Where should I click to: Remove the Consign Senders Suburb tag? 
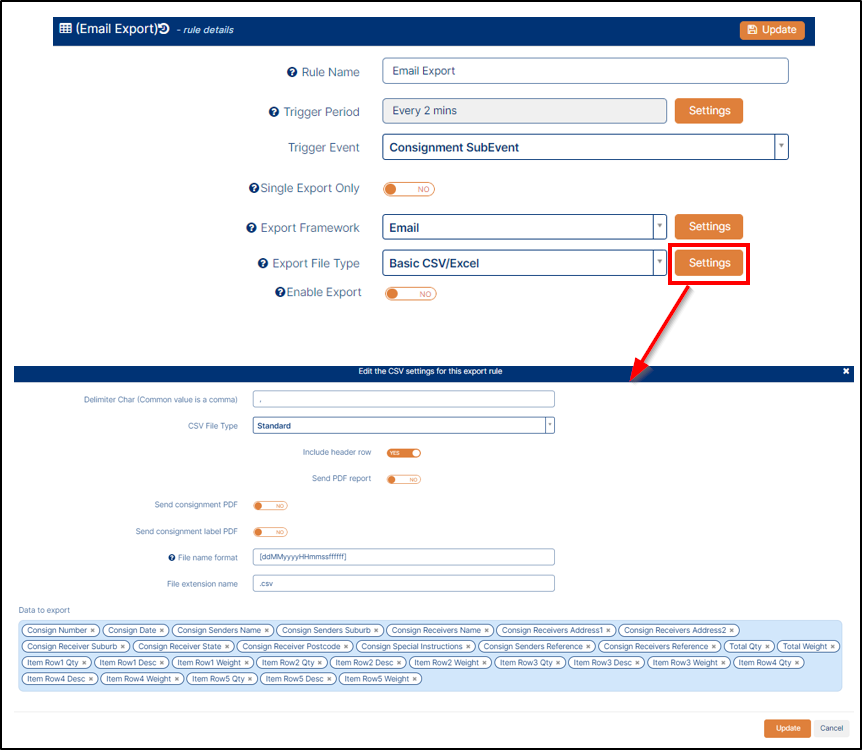[x=376, y=631]
